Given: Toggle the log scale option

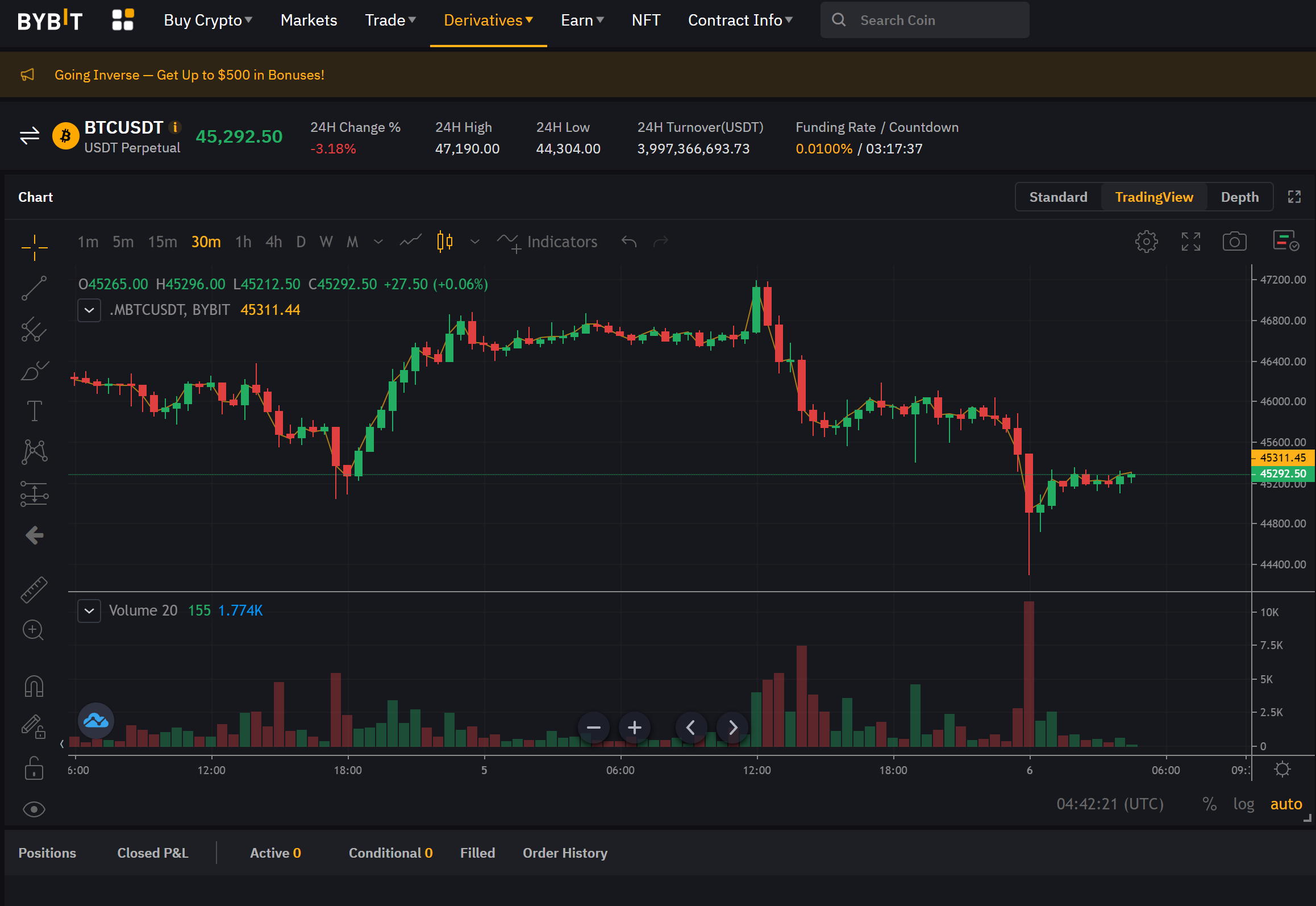Looking at the screenshot, I should tap(1243, 804).
